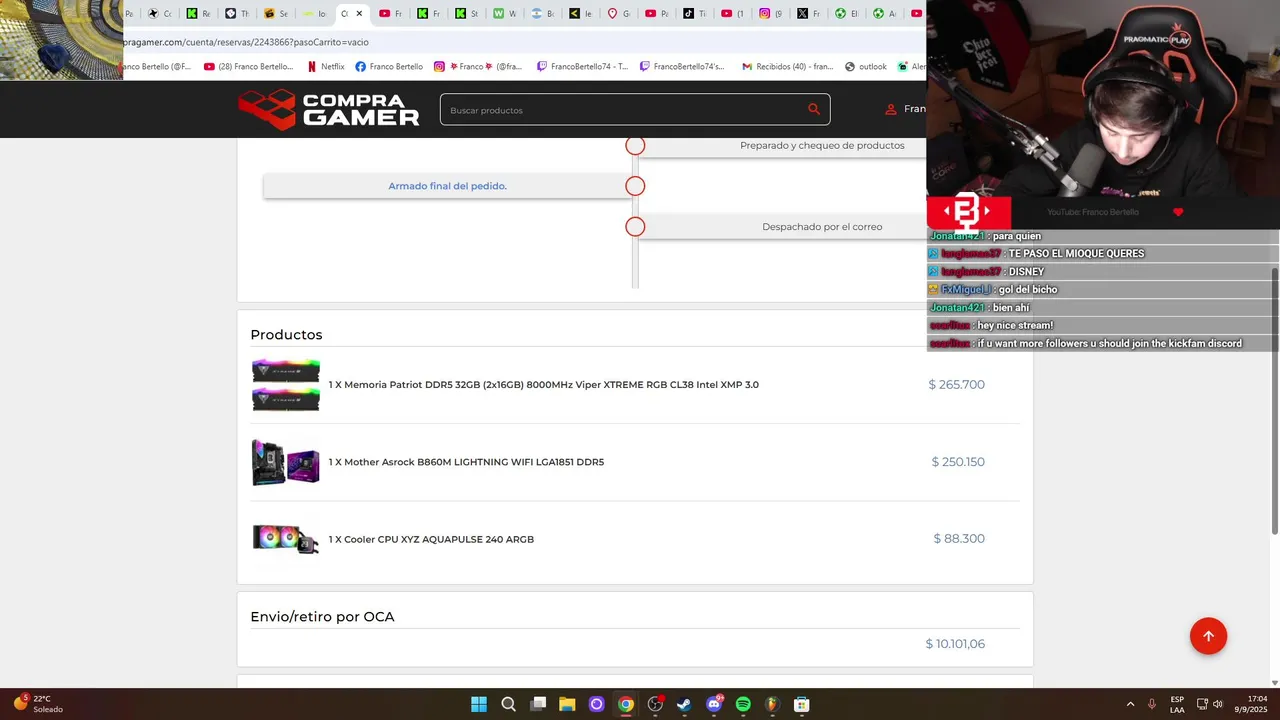Open the Franco Bertello Facebook bookmark

(x=389, y=67)
